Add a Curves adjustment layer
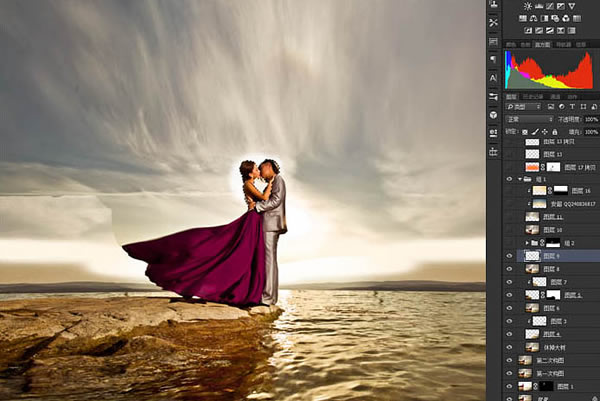Screen dimensions: 600x401 point(549,6)
